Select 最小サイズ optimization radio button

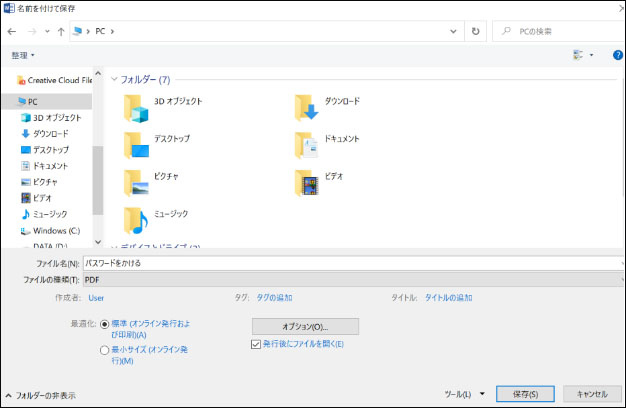[105, 350]
